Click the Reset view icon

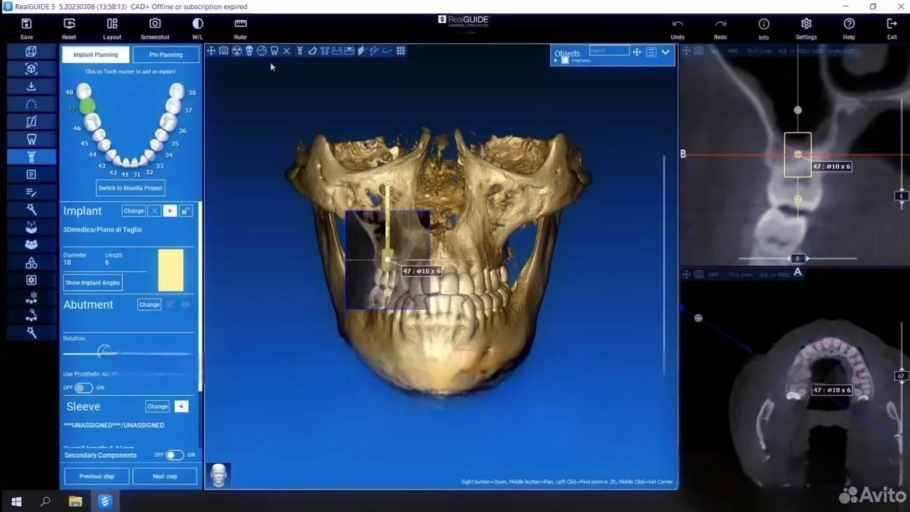[x=69, y=28]
